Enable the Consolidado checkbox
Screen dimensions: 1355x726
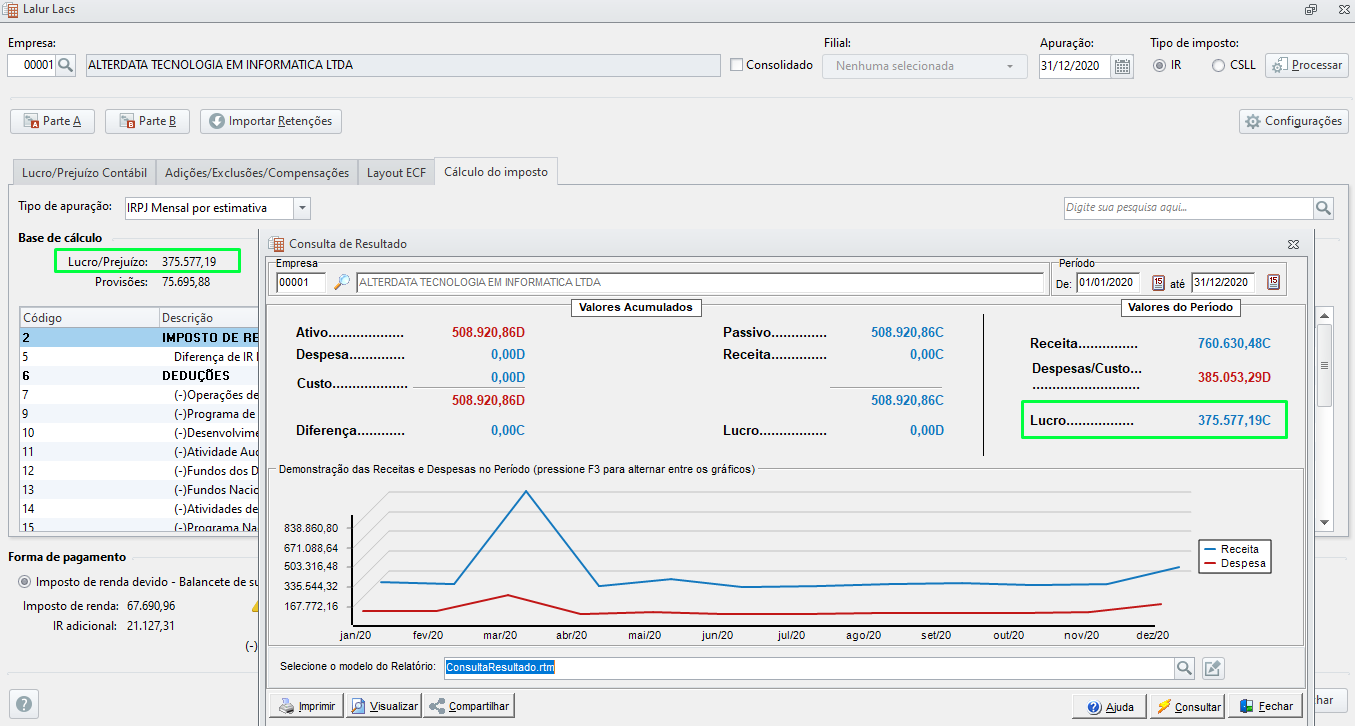click(x=737, y=65)
